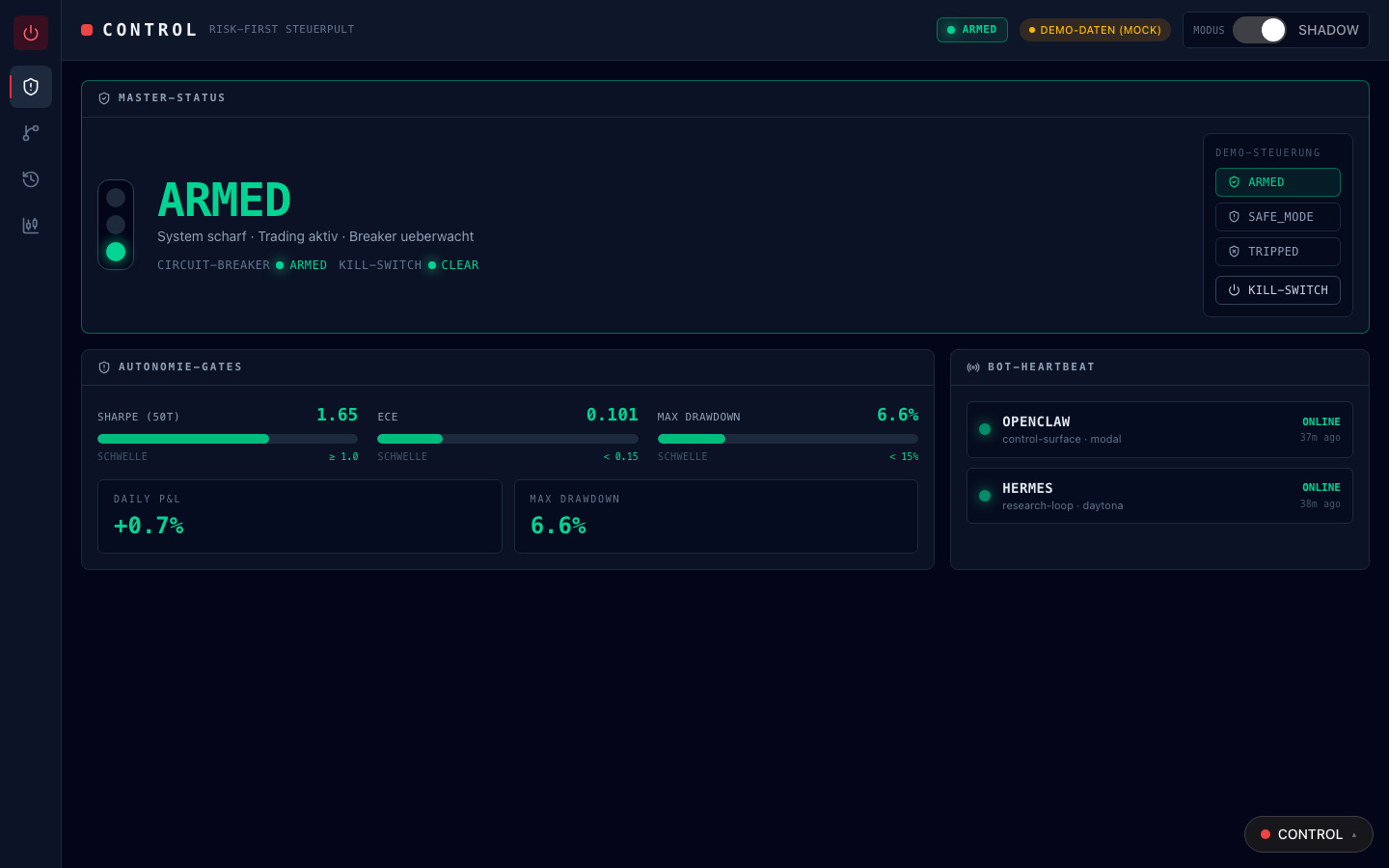Image resolution: width=1389 pixels, height=868 pixels.
Task: Click the shield icon beside MASTER-STATUS
Action: click(x=104, y=98)
